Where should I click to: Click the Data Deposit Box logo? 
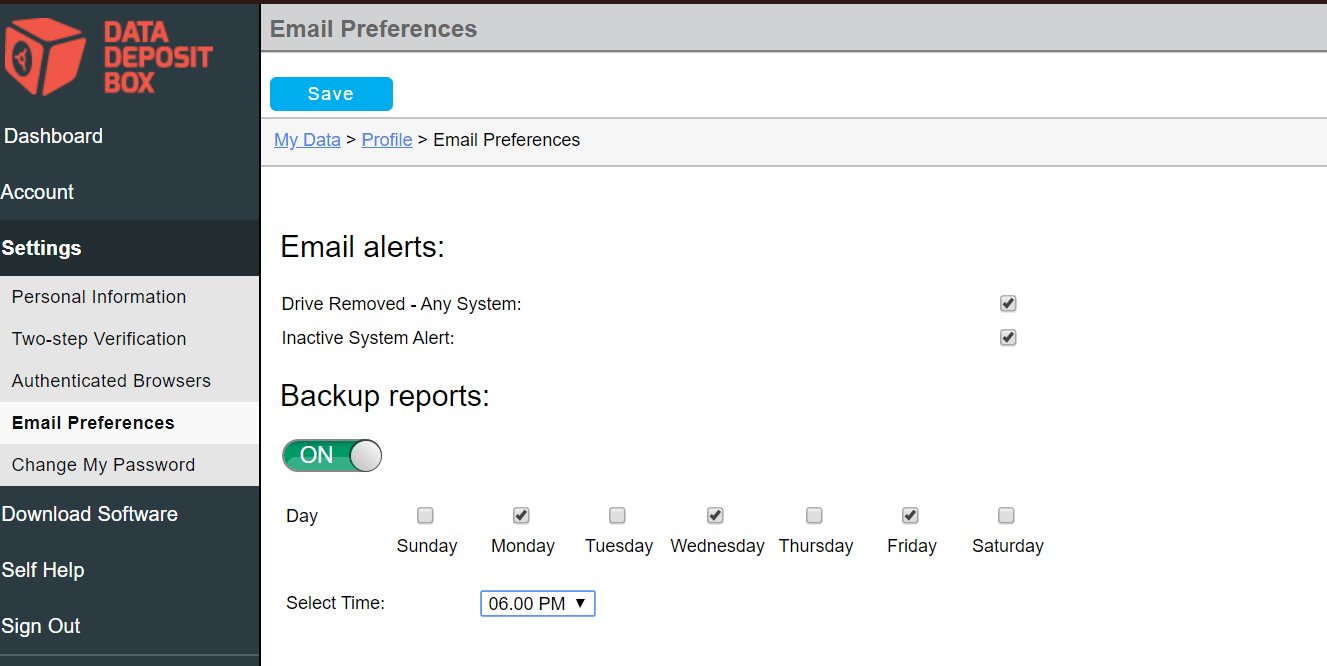point(110,55)
